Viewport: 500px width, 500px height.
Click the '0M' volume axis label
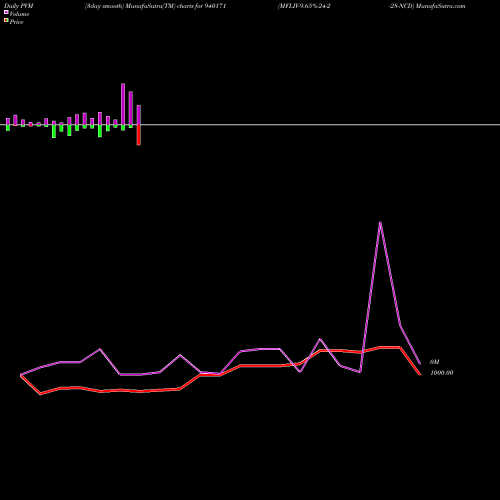click(435, 362)
